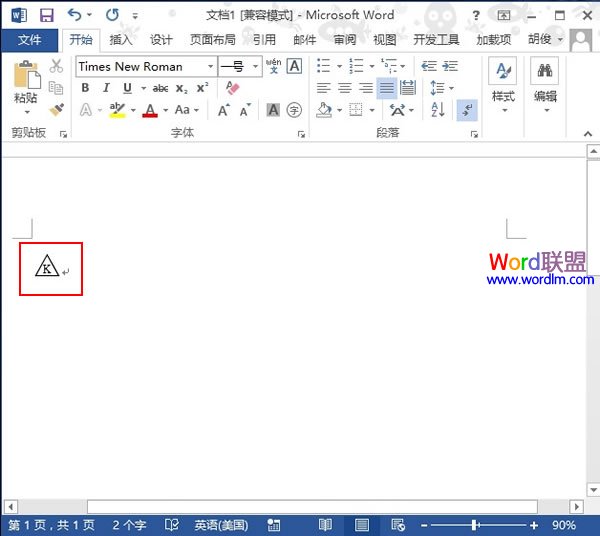This screenshot has height=536, width=600.
Task: Open the phonetic guide (wén) tool
Action: 274,66
